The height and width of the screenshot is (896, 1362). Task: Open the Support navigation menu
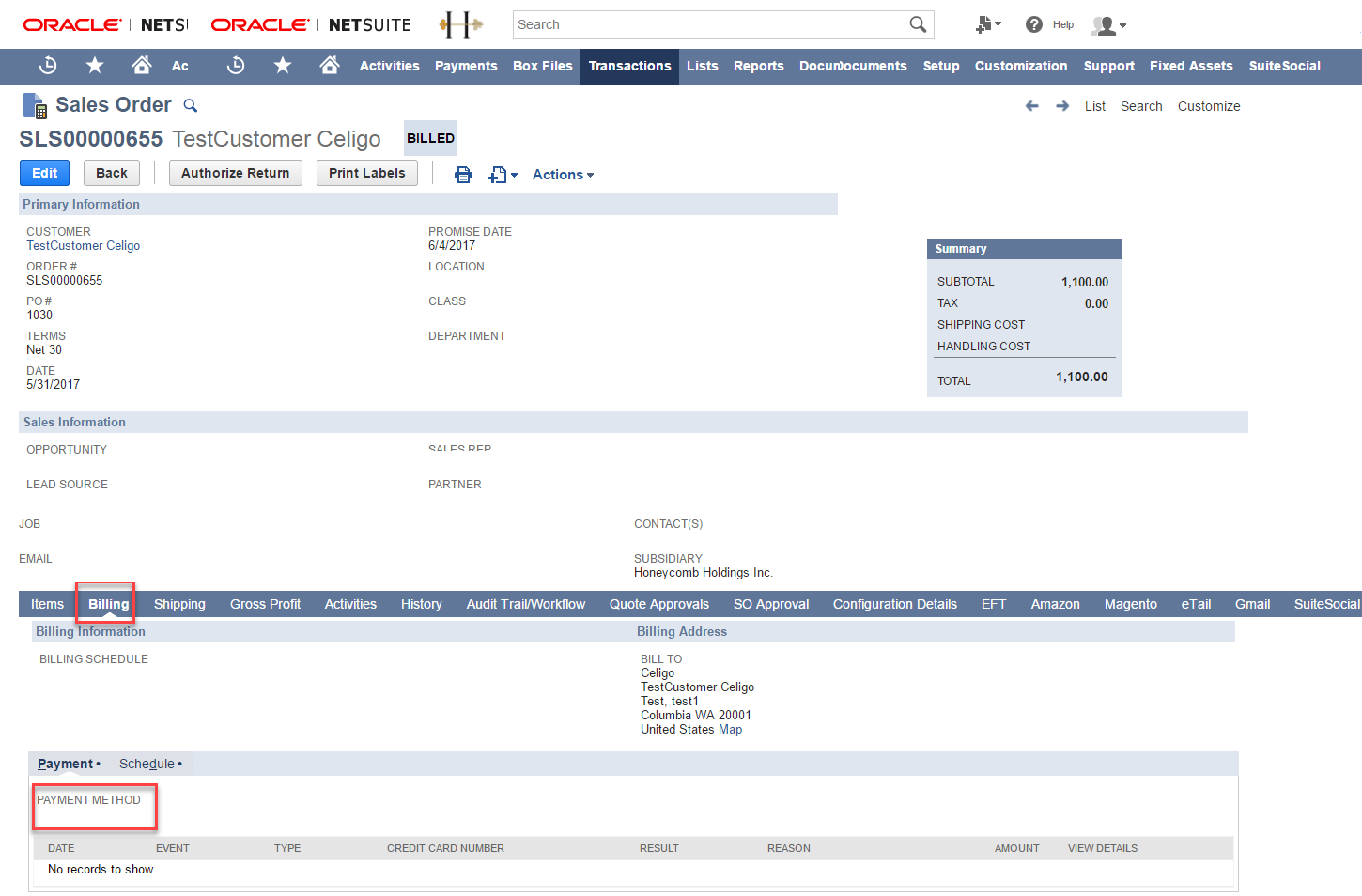click(1109, 66)
